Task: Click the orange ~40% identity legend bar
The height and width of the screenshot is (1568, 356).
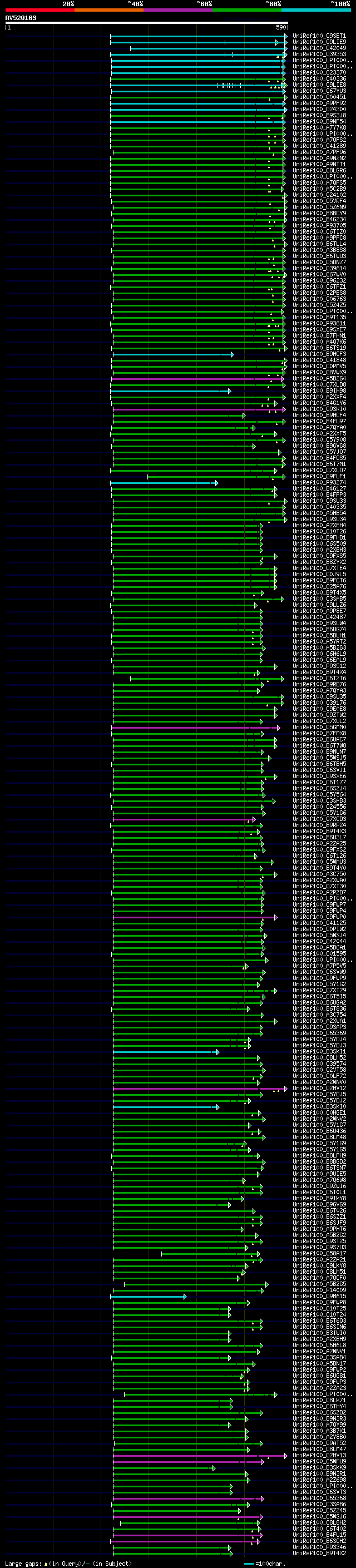Action: (109, 10)
